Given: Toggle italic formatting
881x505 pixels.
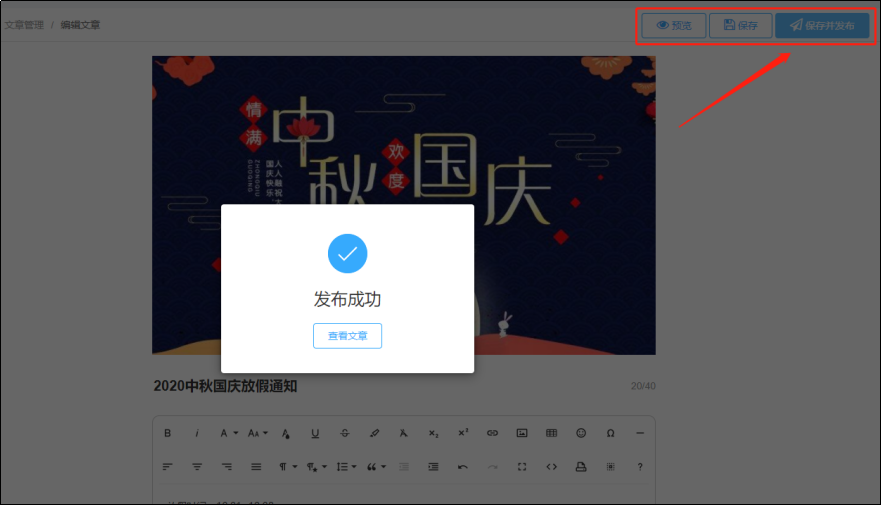Looking at the screenshot, I should [197, 433].
